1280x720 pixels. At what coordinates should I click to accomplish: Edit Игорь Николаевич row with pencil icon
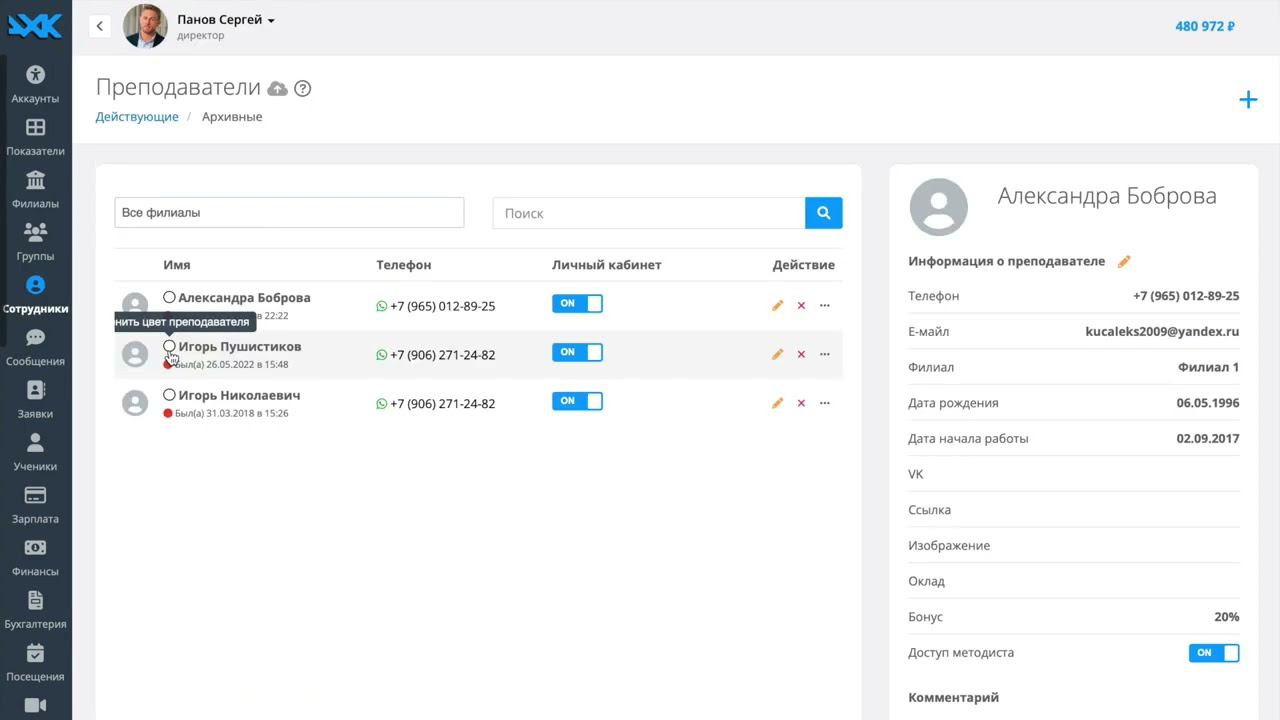[777, 403]
